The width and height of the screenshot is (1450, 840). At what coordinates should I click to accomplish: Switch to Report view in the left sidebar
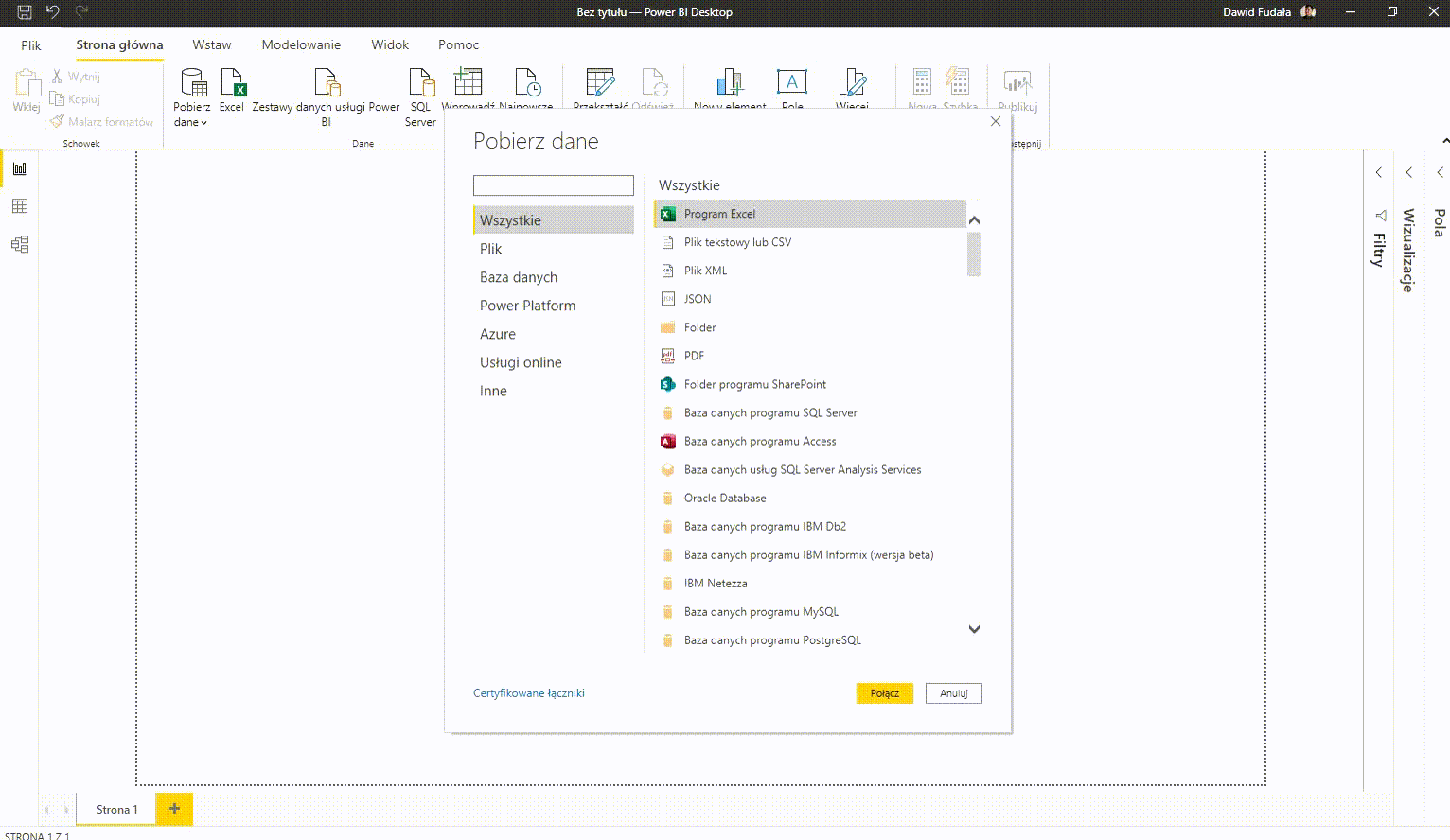(20, 168)
